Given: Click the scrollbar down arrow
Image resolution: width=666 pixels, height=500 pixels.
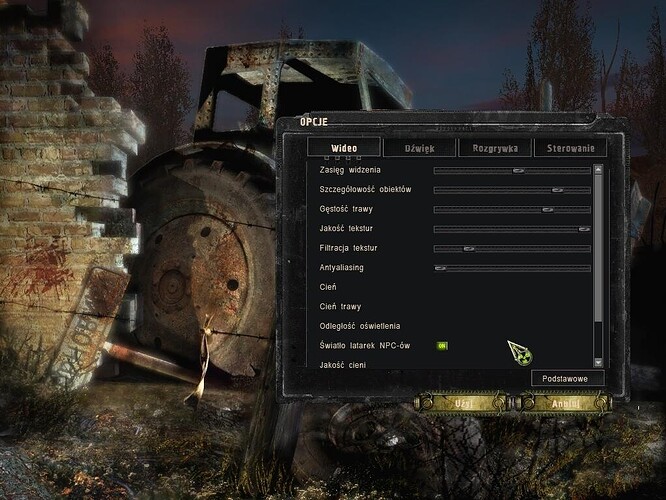Looking at the screenshot, I should (598, 362).
